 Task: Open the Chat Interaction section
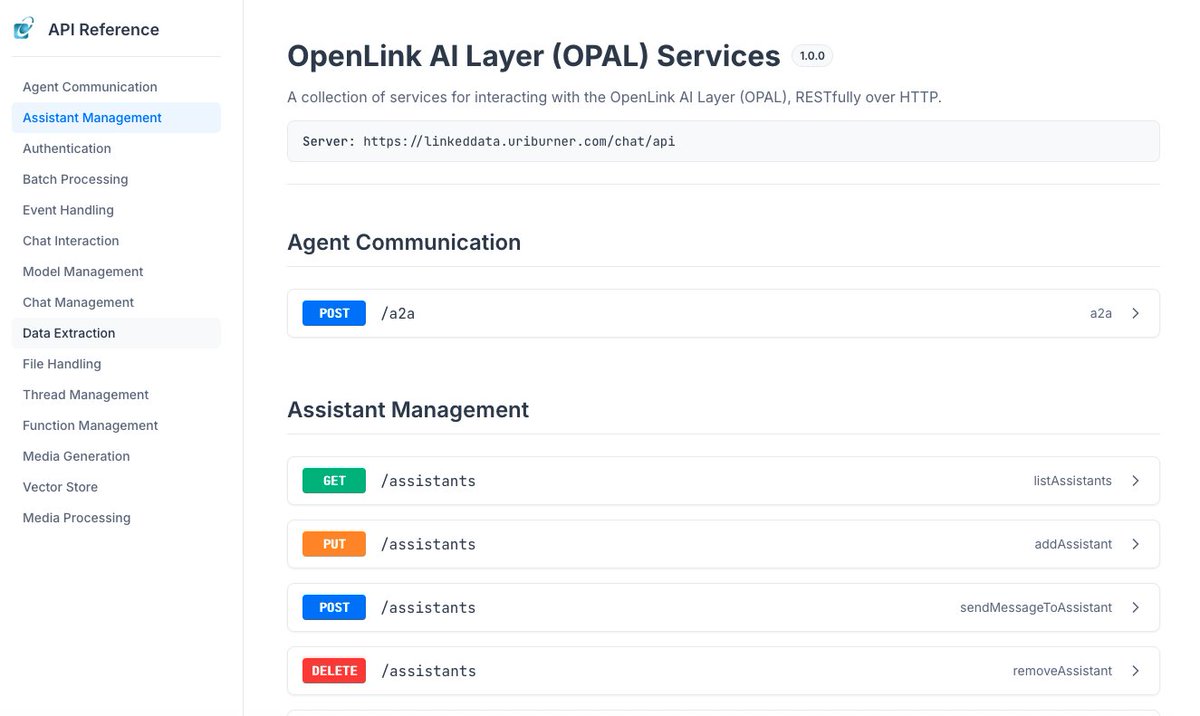pos(70,240)
